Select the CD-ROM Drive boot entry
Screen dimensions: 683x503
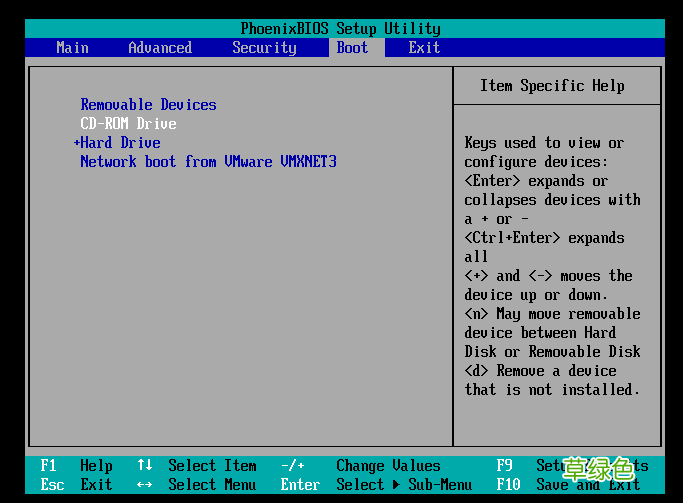(128, 124)
